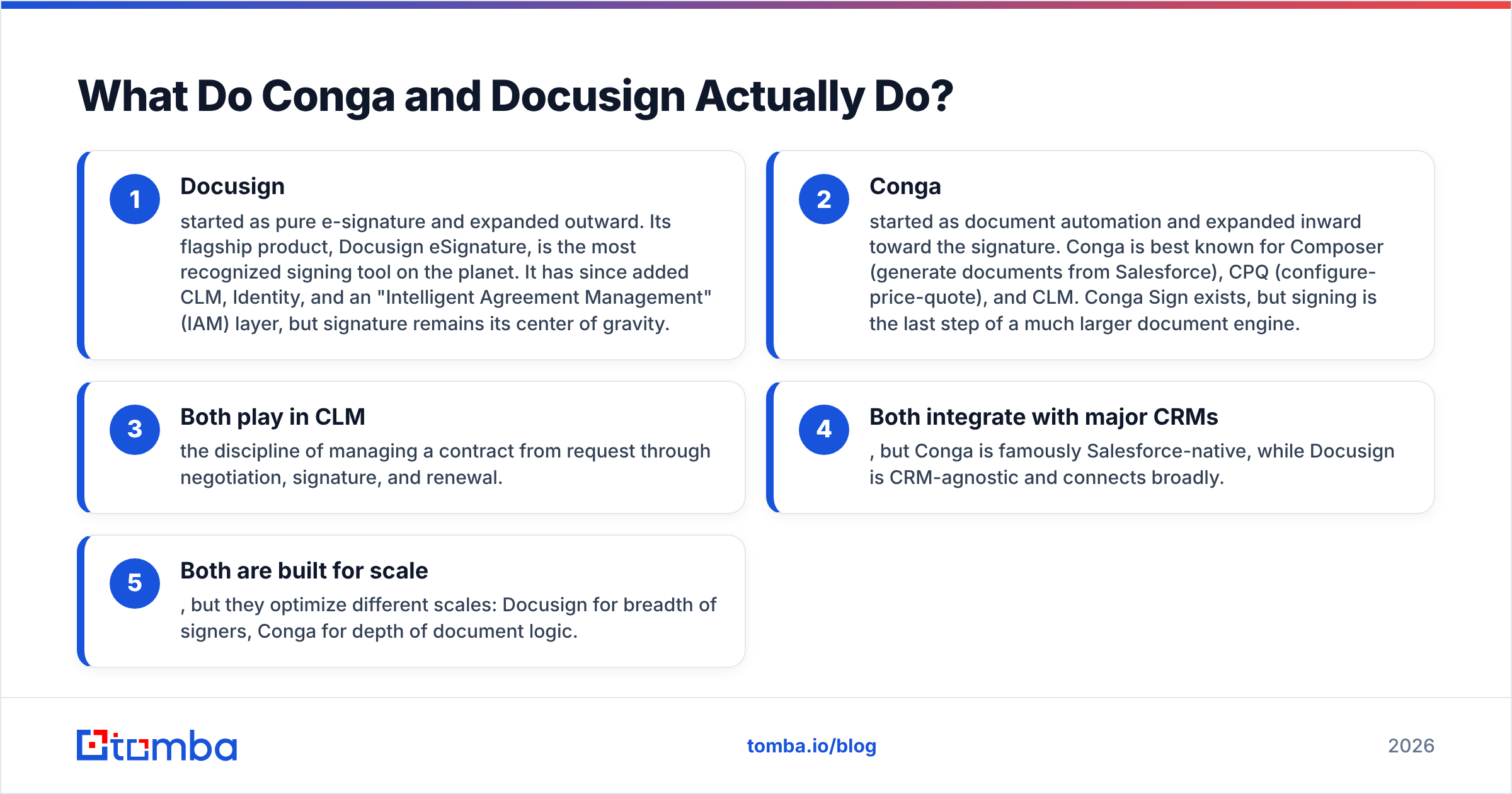Viewport: 1512px width, 794px height.
Task: Select 'Both are built for scale' heading
Action: (304, 570)
